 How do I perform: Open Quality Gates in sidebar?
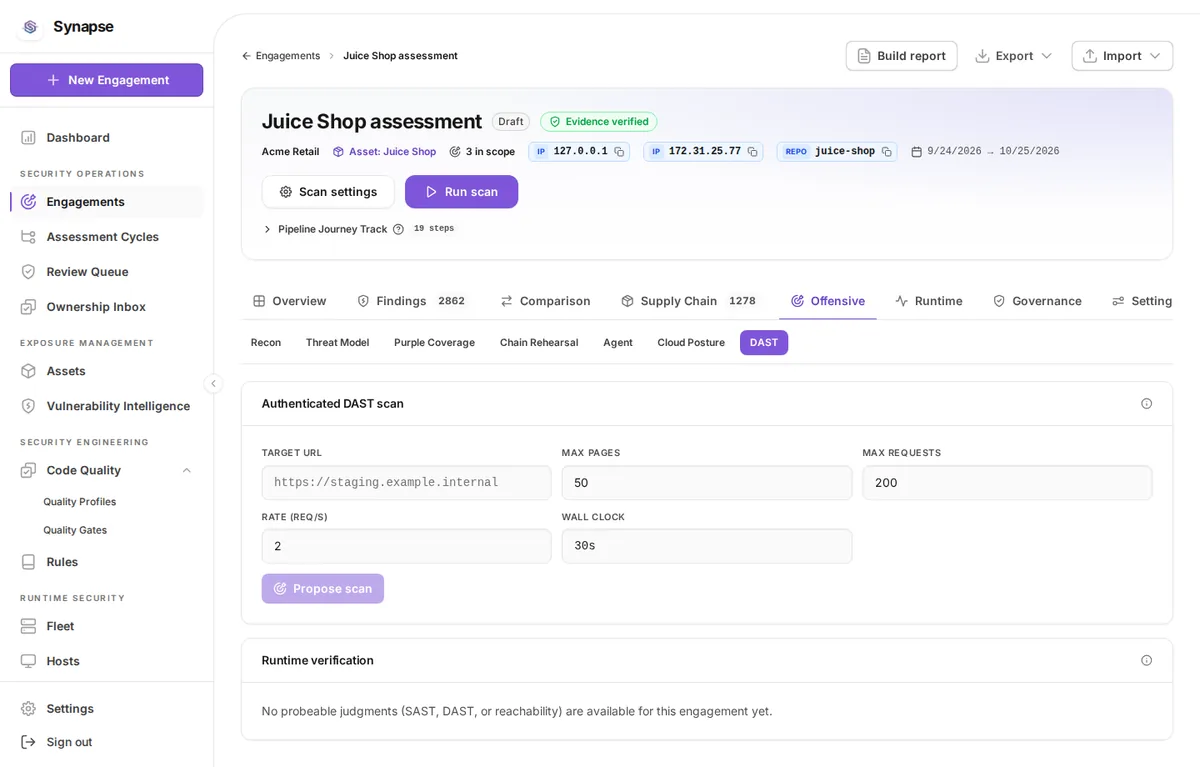75,530
